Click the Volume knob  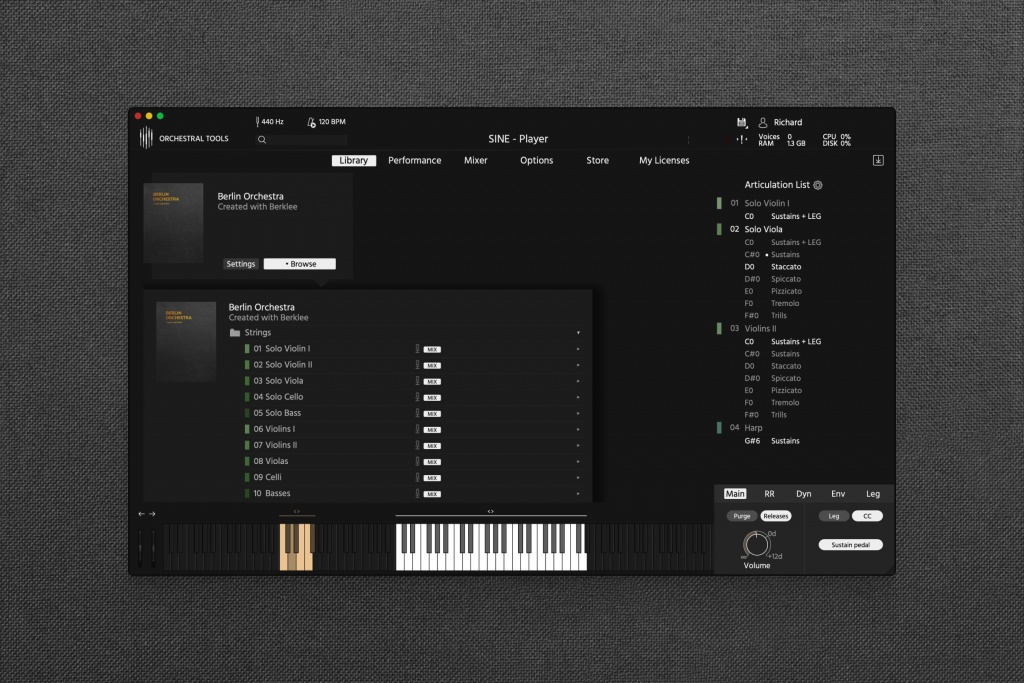[756, 544]
